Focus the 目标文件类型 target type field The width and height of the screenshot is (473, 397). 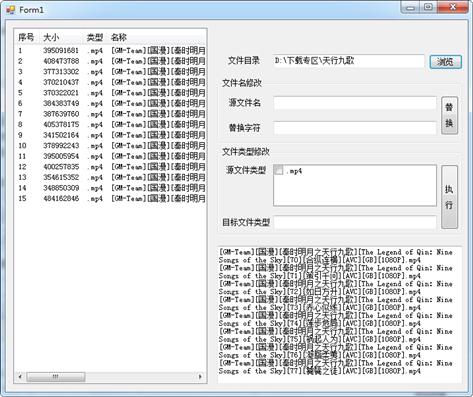355,222
